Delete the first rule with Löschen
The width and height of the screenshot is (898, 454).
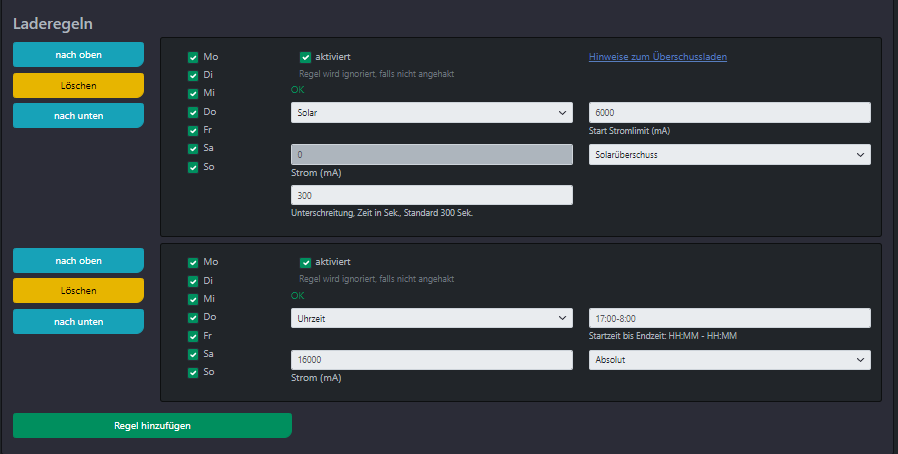pyautogui.click(x=78, y=85)
